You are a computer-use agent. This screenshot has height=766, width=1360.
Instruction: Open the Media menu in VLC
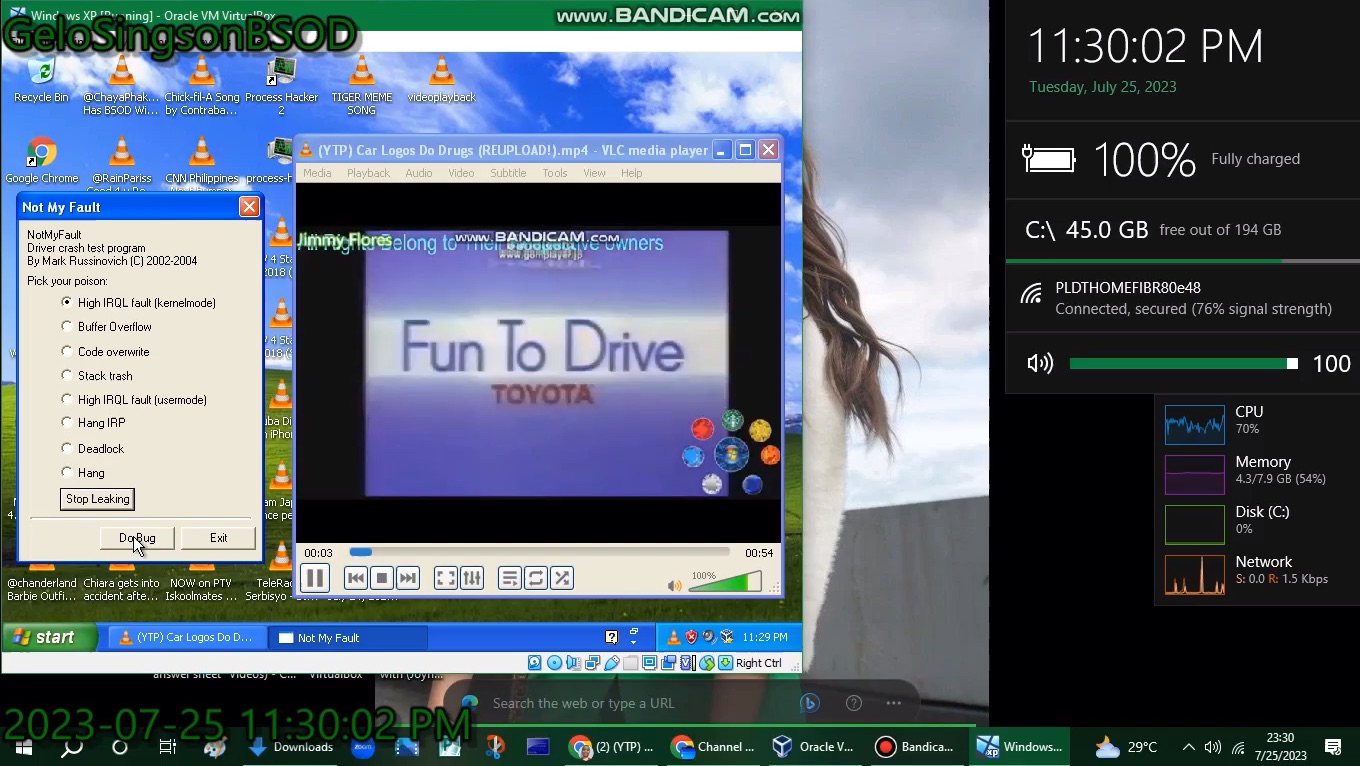(x=317, y=173)
